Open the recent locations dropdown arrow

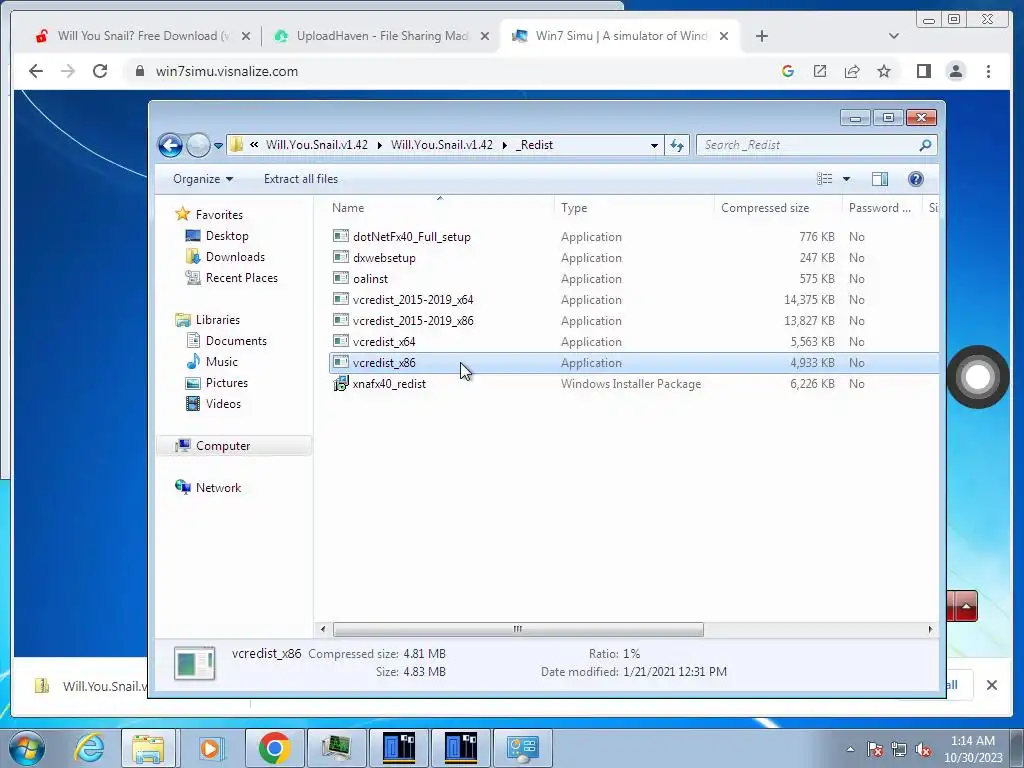(218, 146)
